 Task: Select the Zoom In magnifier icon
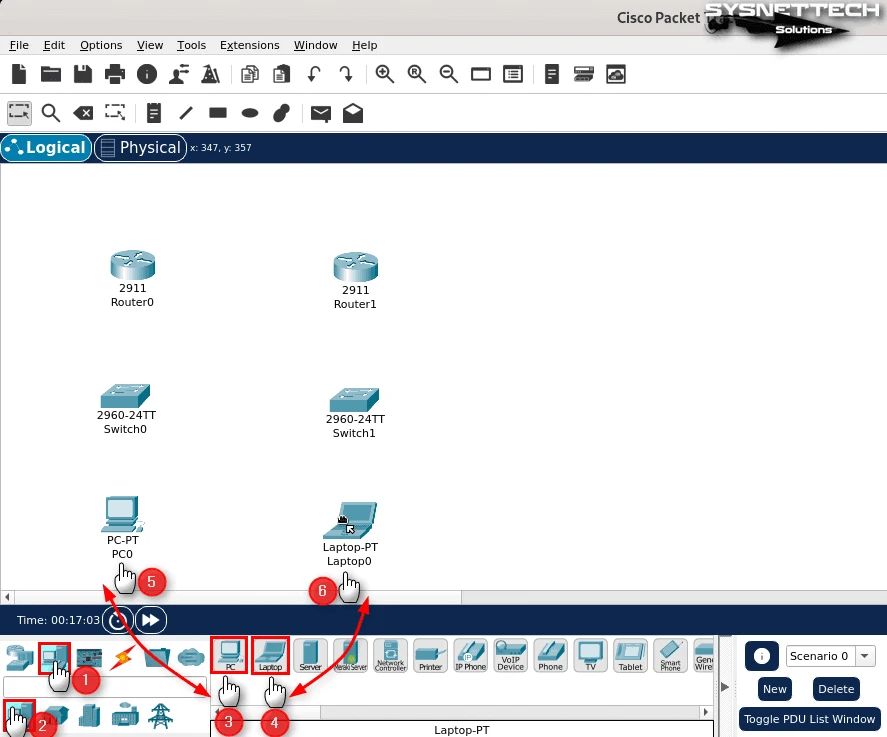(x=385, y=74)
